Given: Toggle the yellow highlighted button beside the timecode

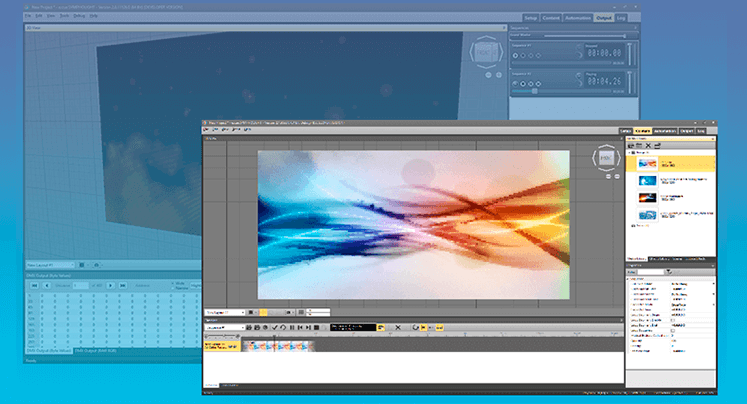Looking at the screenshot, I should click(x=381, y=328).
